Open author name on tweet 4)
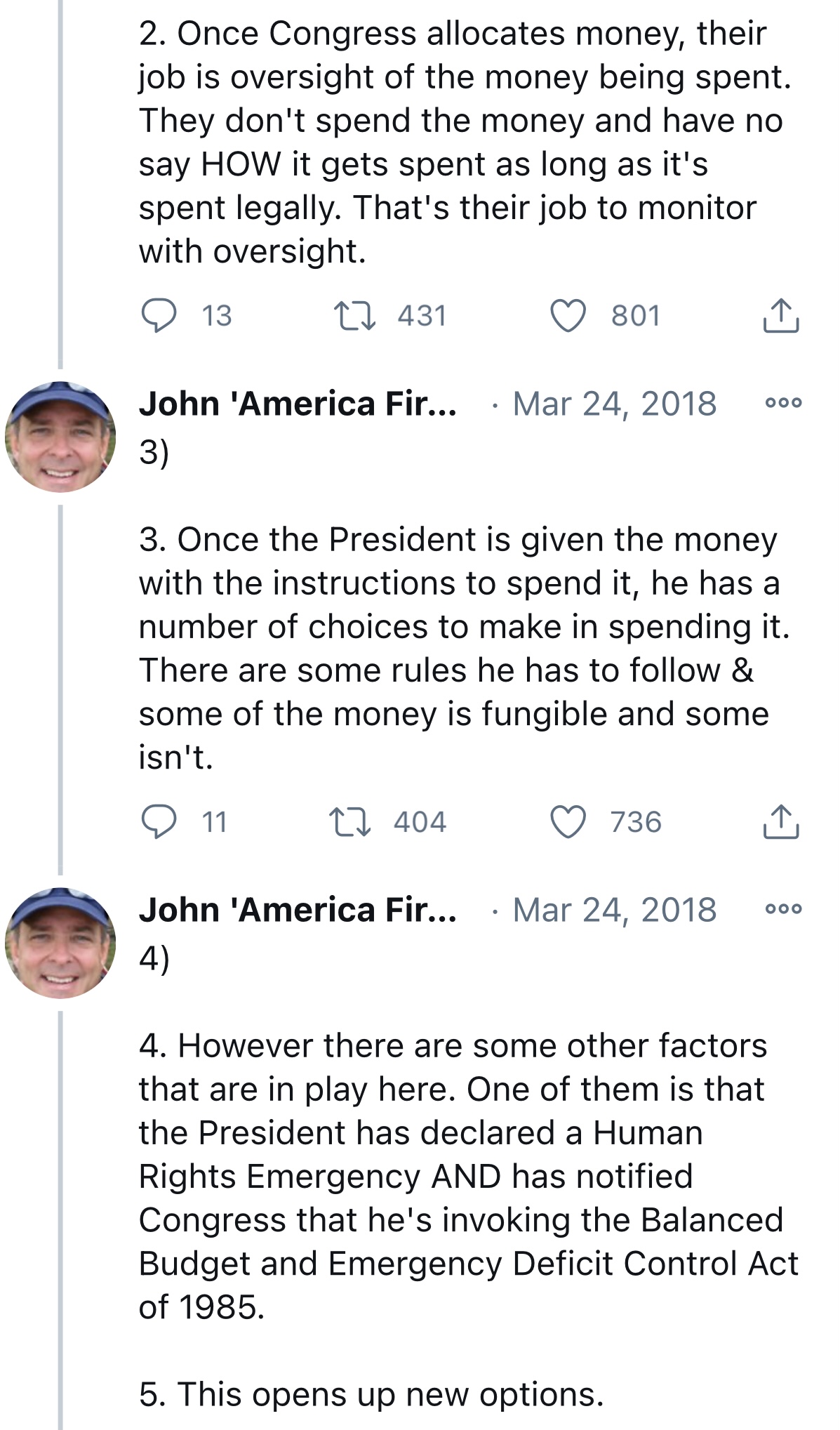840x1430 pixels. pos(298,910)
